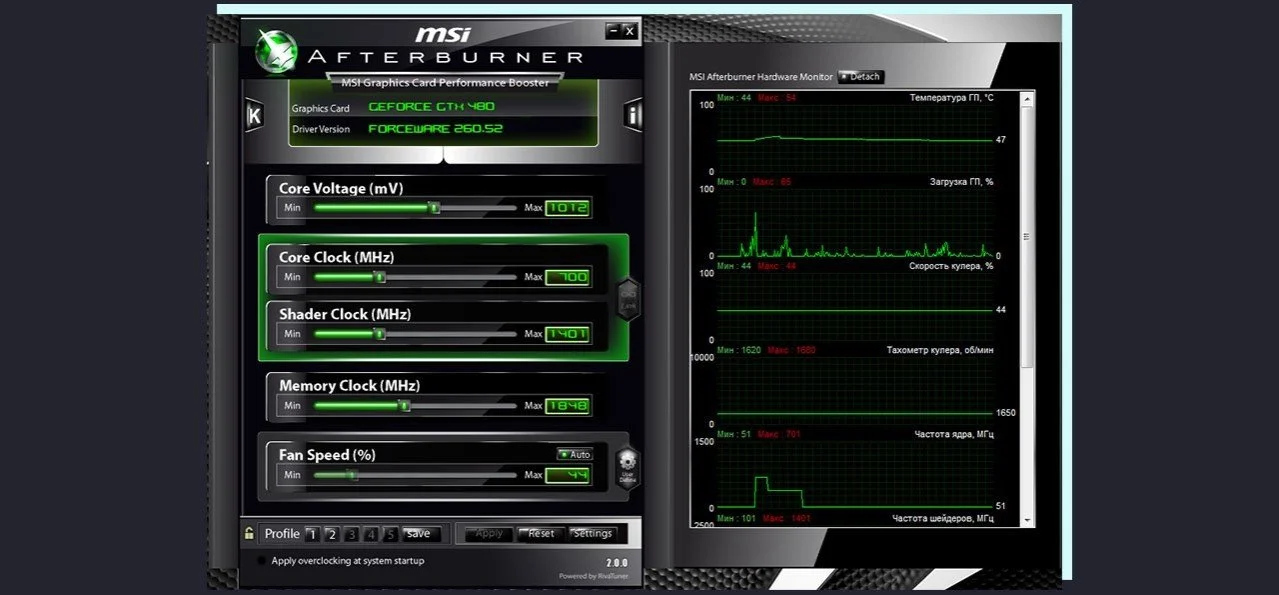Click the Частота ядра graph label
The image size is (1279, 595).
pos(954,434)
